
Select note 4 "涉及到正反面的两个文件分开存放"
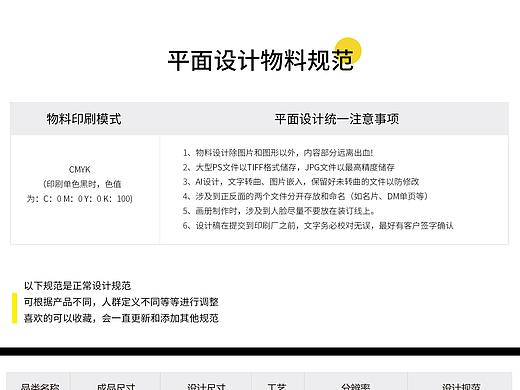[x=305, y=196]
